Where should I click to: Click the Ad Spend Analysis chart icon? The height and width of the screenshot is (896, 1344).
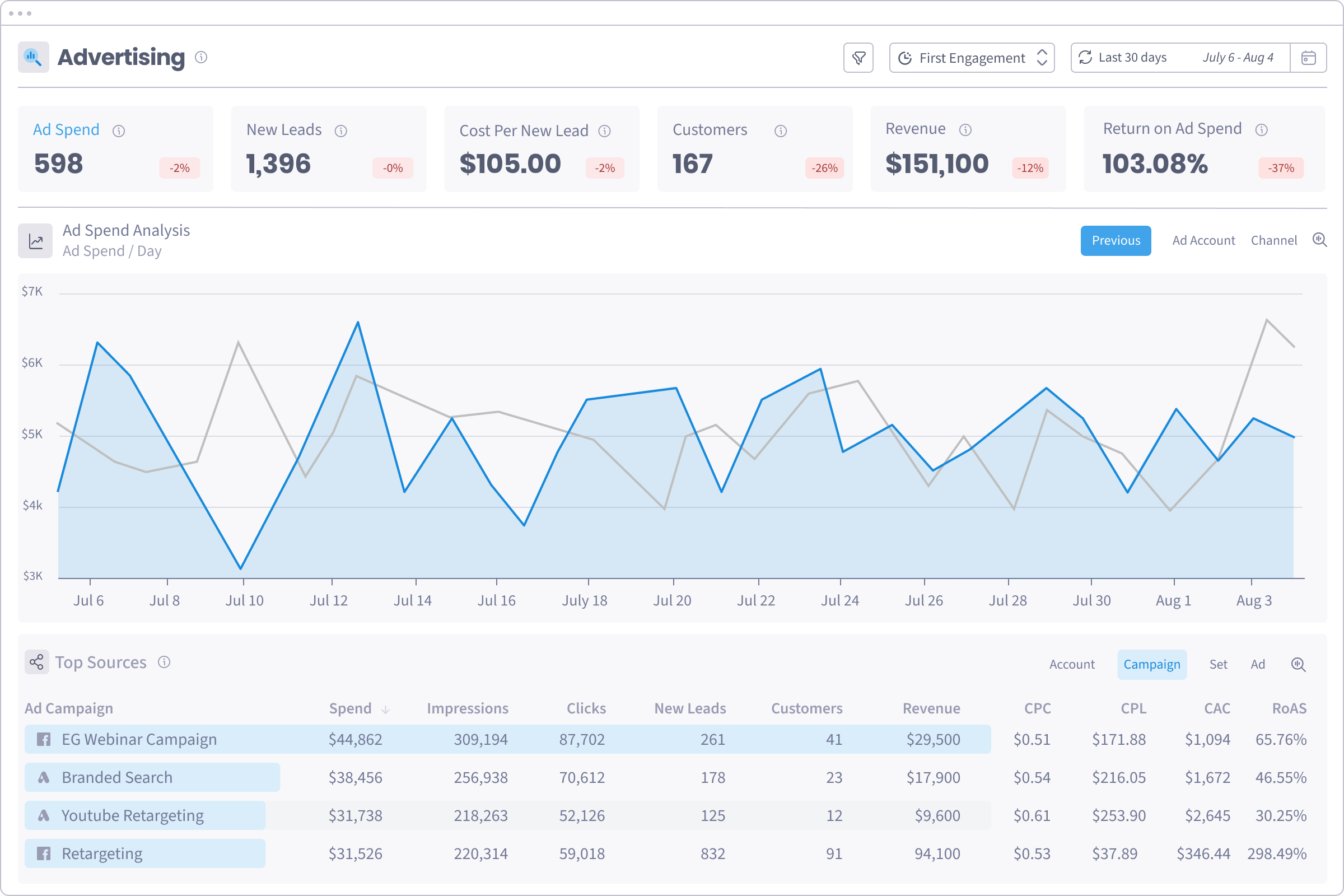pos(35,241)
